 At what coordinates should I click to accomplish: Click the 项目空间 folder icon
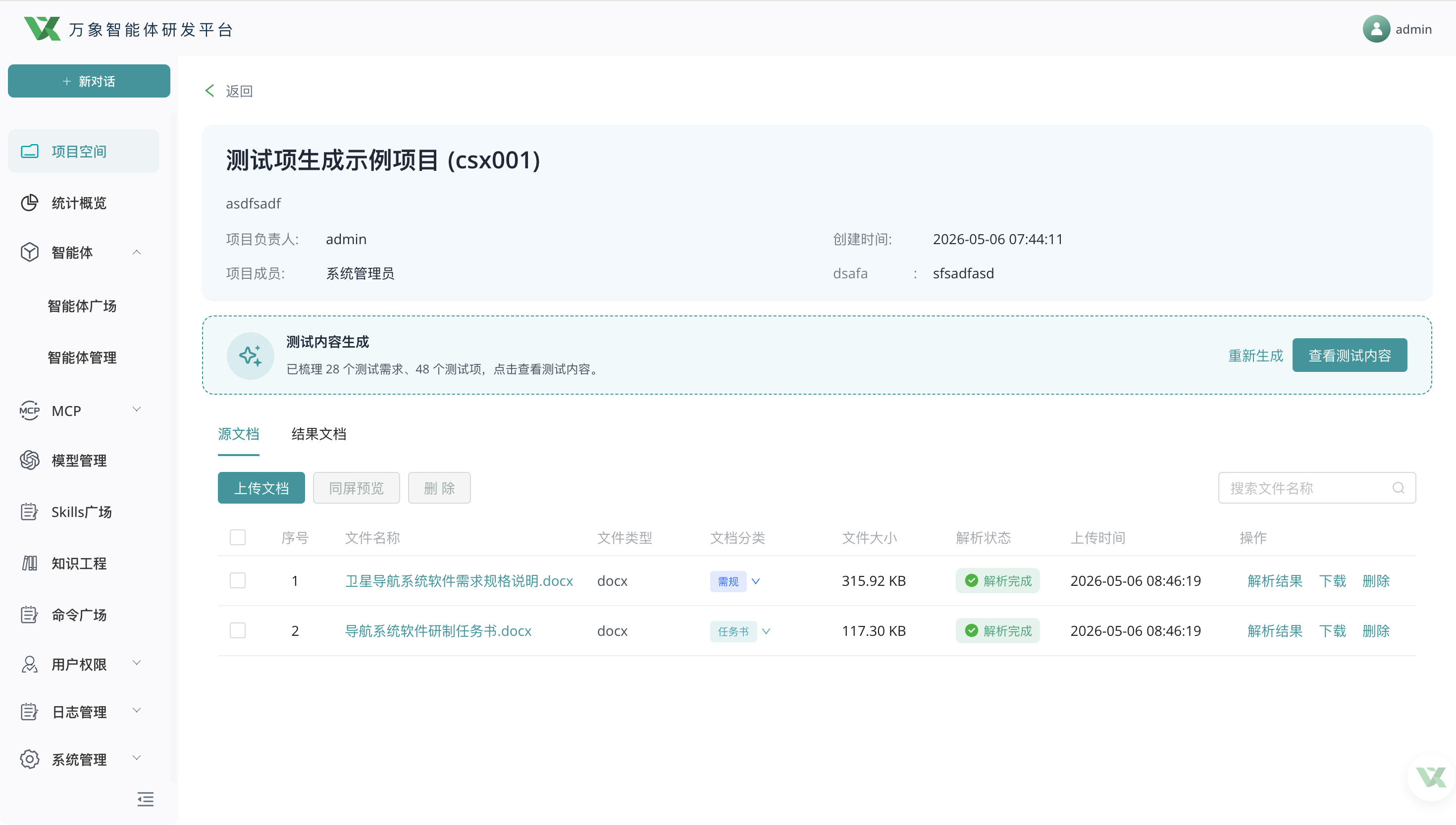coord(29,152)
